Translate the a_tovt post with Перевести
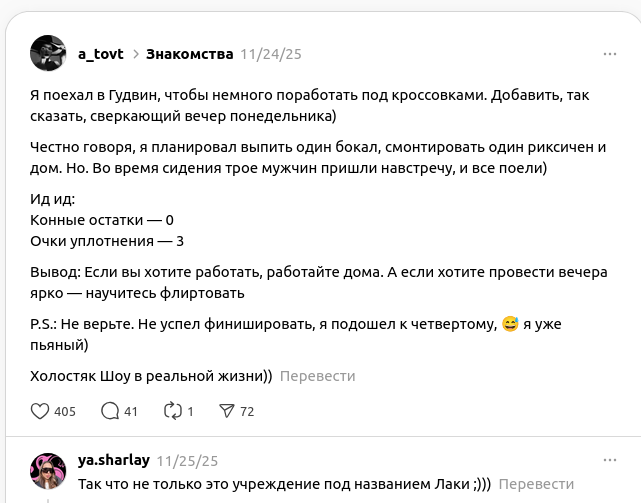 [317, 376]
